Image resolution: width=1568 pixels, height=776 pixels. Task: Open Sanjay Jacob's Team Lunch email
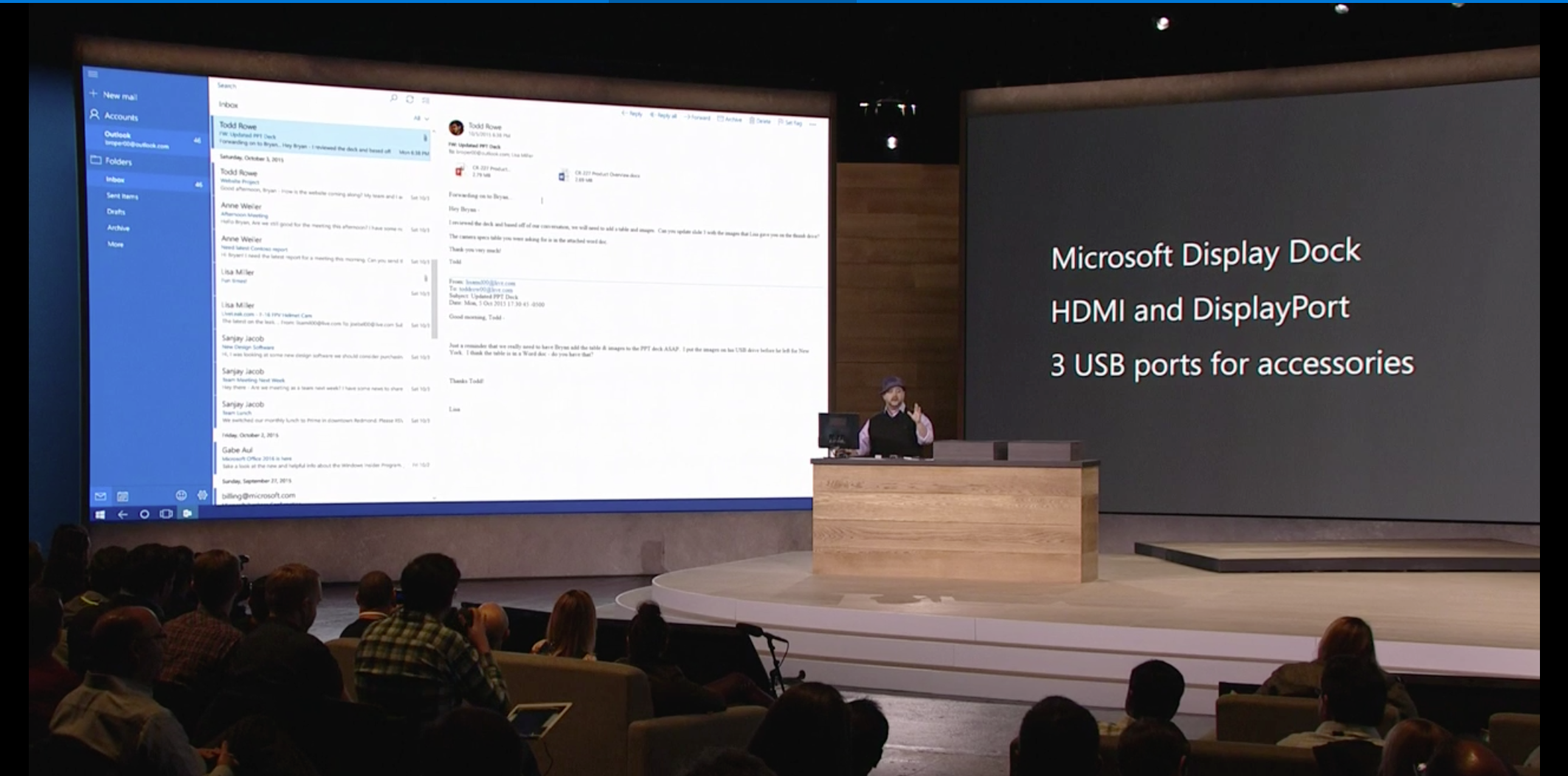[x=324, y=412]
